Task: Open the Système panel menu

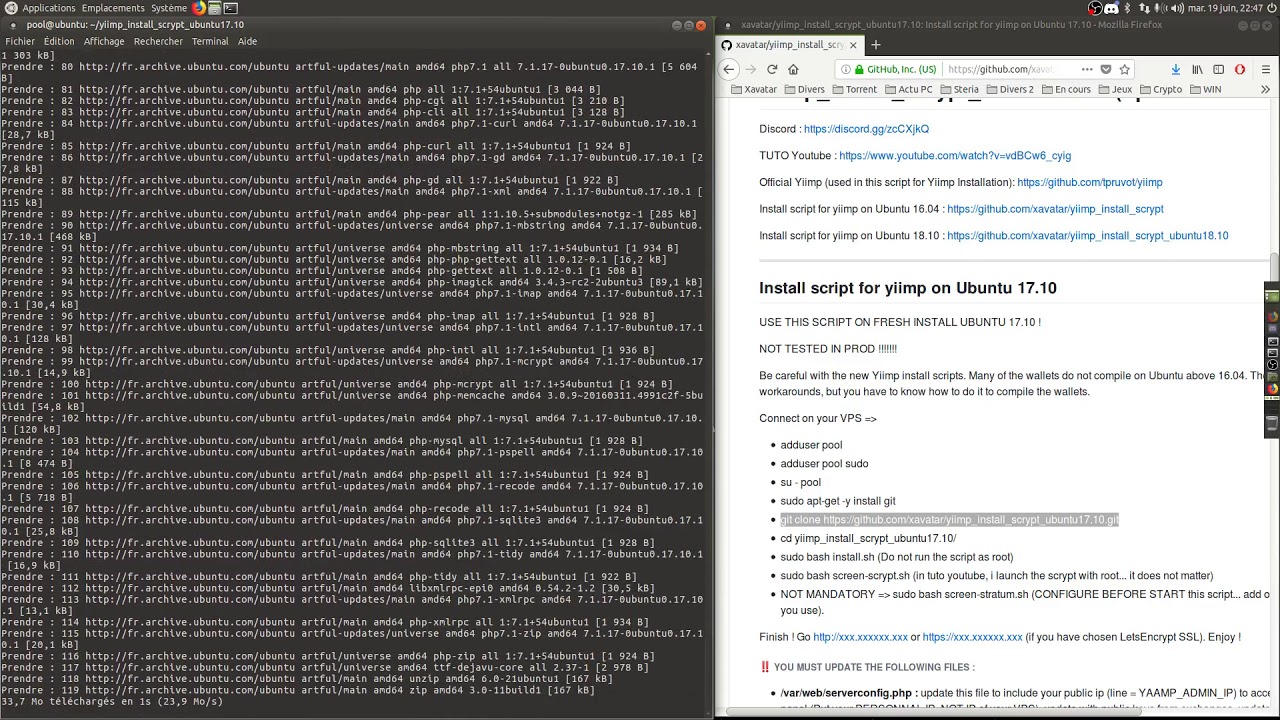Action: [169, 8]
